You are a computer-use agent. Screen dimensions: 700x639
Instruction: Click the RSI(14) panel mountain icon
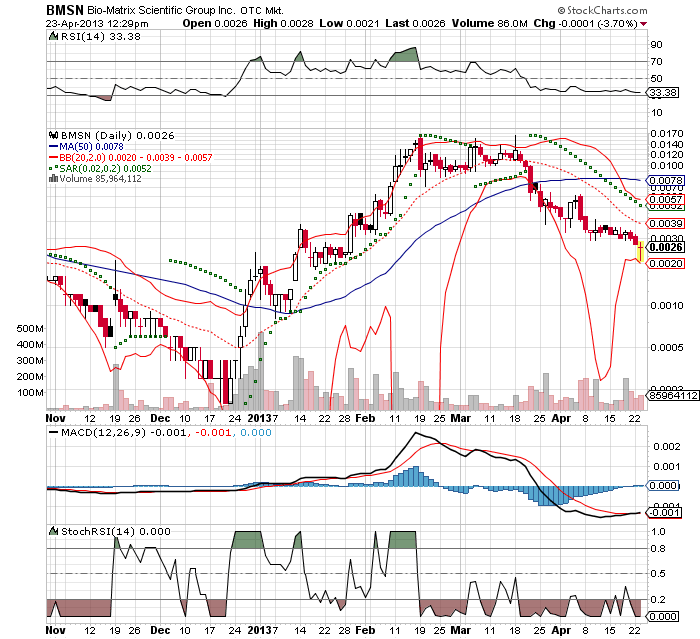[53, 36]
